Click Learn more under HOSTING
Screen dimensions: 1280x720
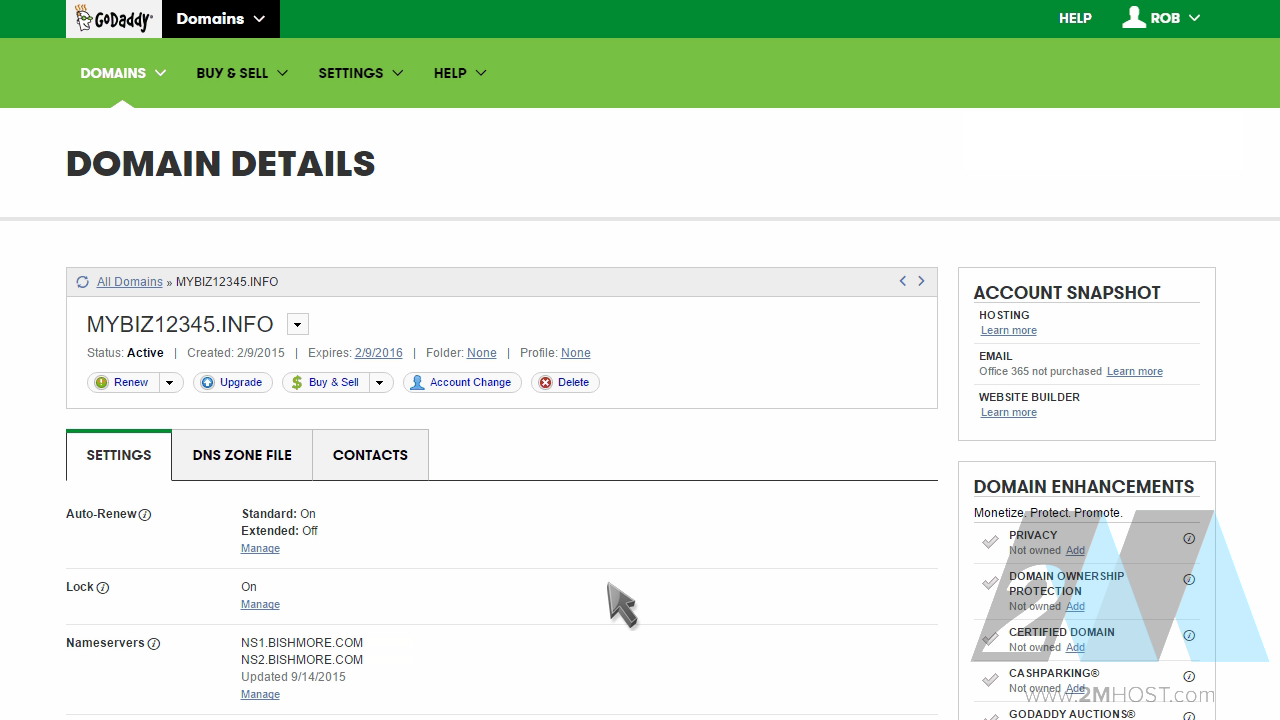(x=1009, y=330)
